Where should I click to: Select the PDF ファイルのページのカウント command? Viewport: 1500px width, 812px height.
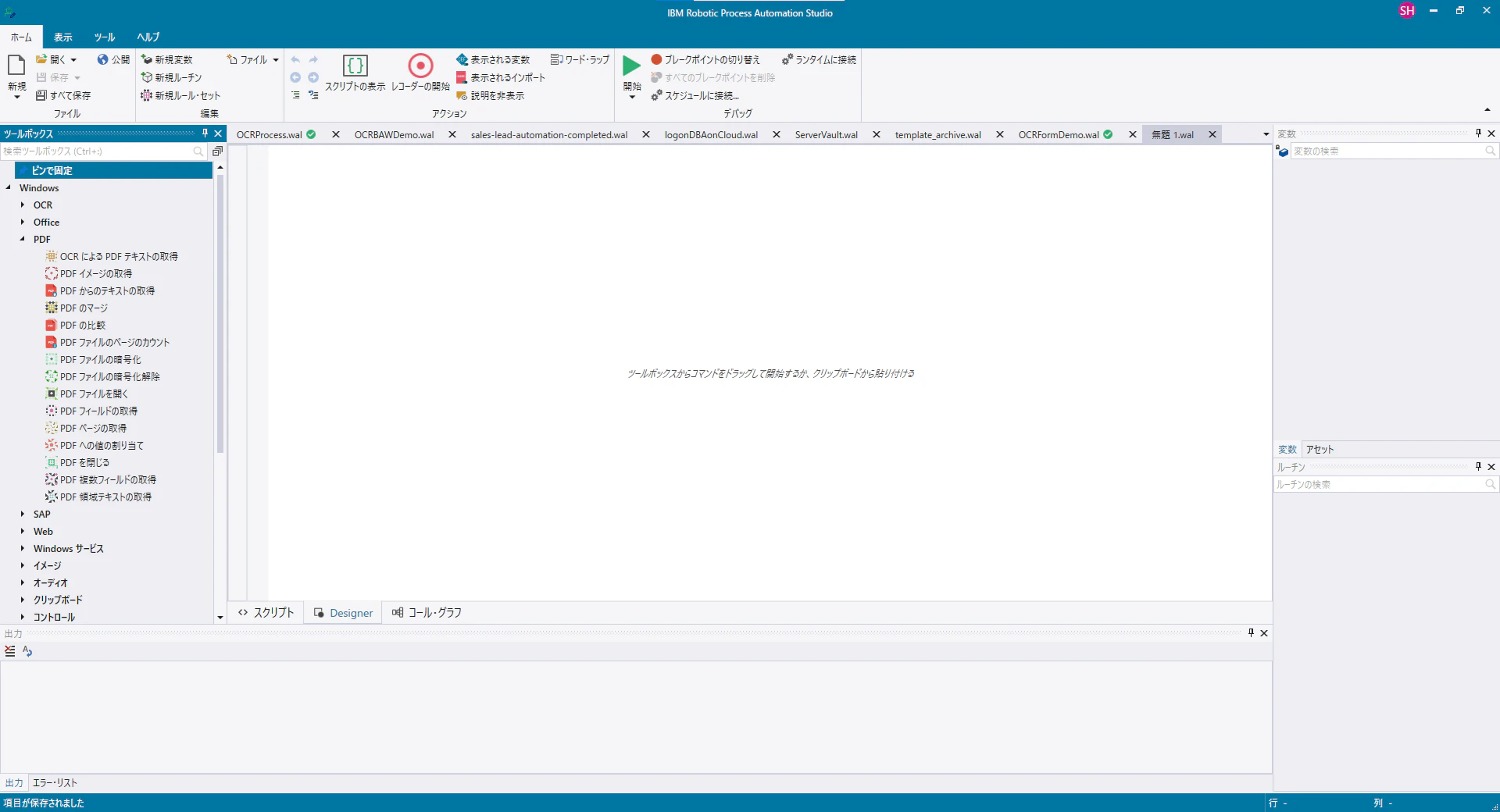tap(107, 342)
